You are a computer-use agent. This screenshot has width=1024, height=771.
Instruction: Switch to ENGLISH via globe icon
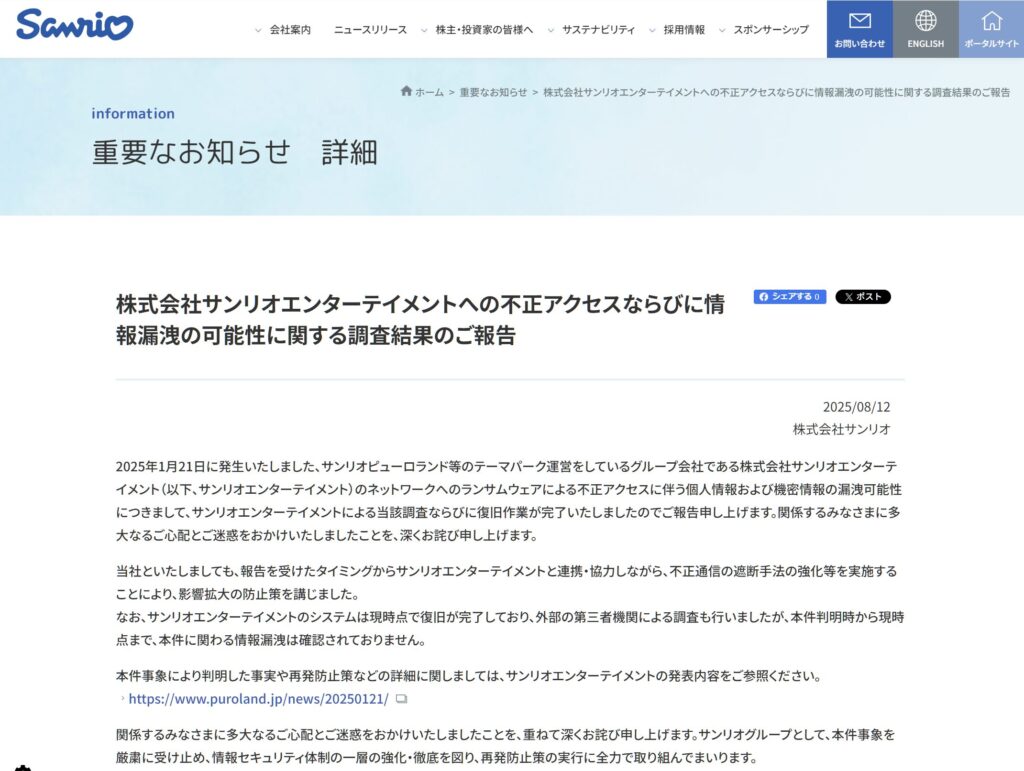[x=925, y=21]
